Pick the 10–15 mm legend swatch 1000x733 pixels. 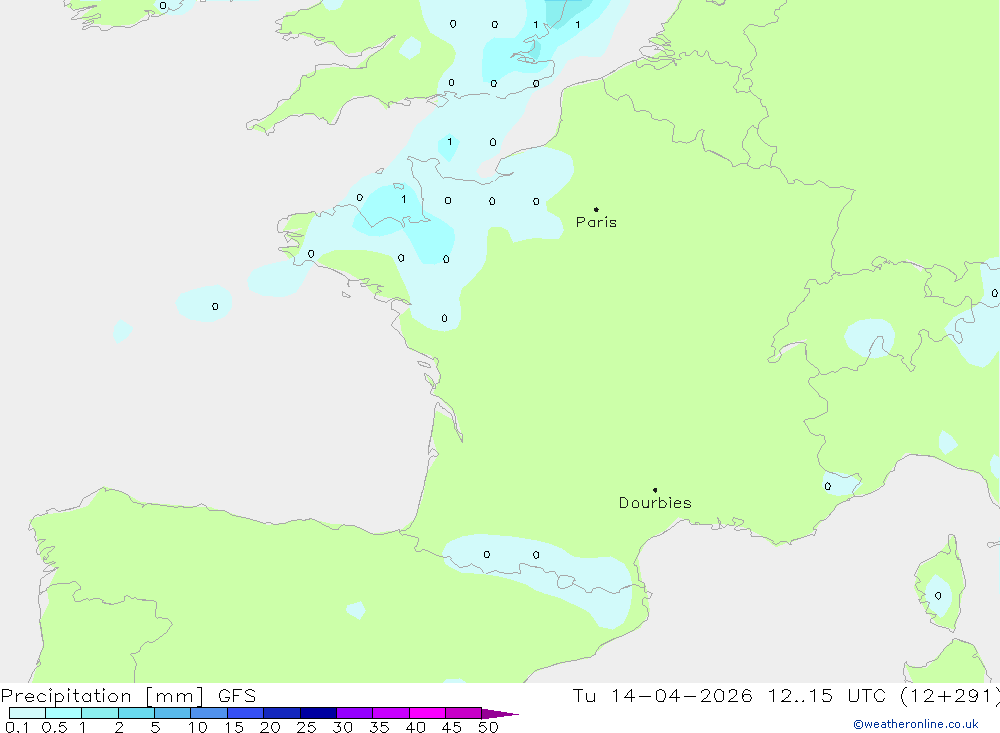209,713
